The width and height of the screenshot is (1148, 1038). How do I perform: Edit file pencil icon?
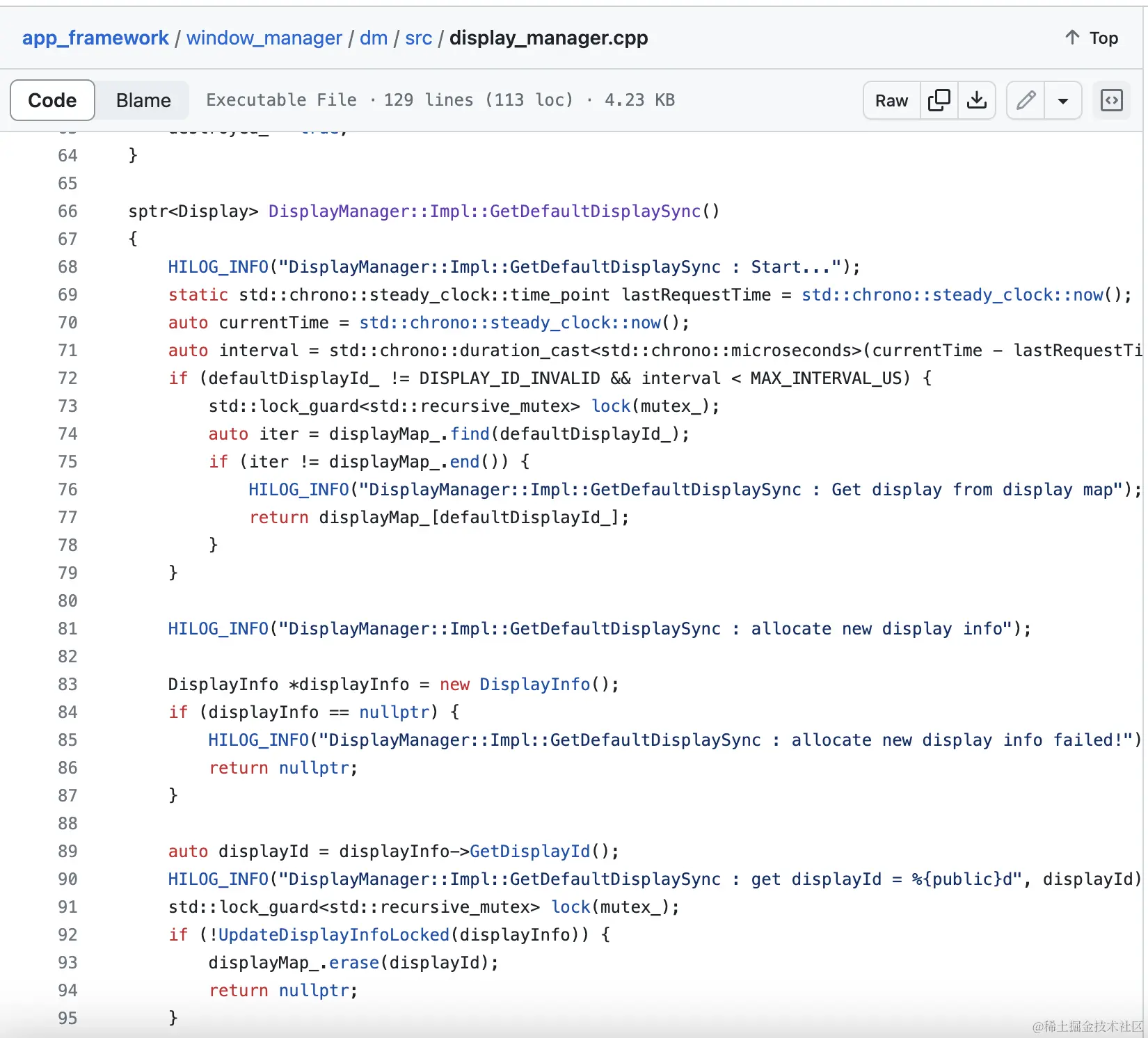coord(1026,100)
